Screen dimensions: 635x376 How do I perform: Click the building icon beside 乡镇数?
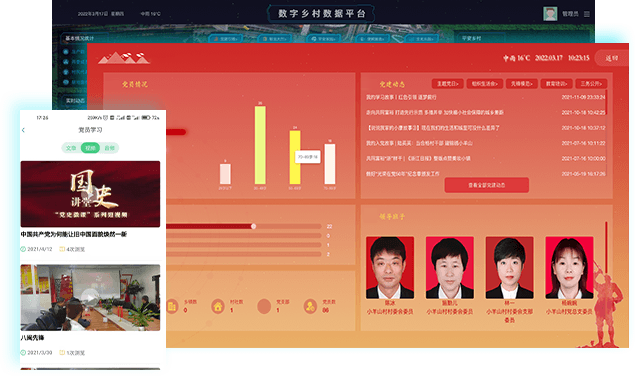tap(172, 306)
